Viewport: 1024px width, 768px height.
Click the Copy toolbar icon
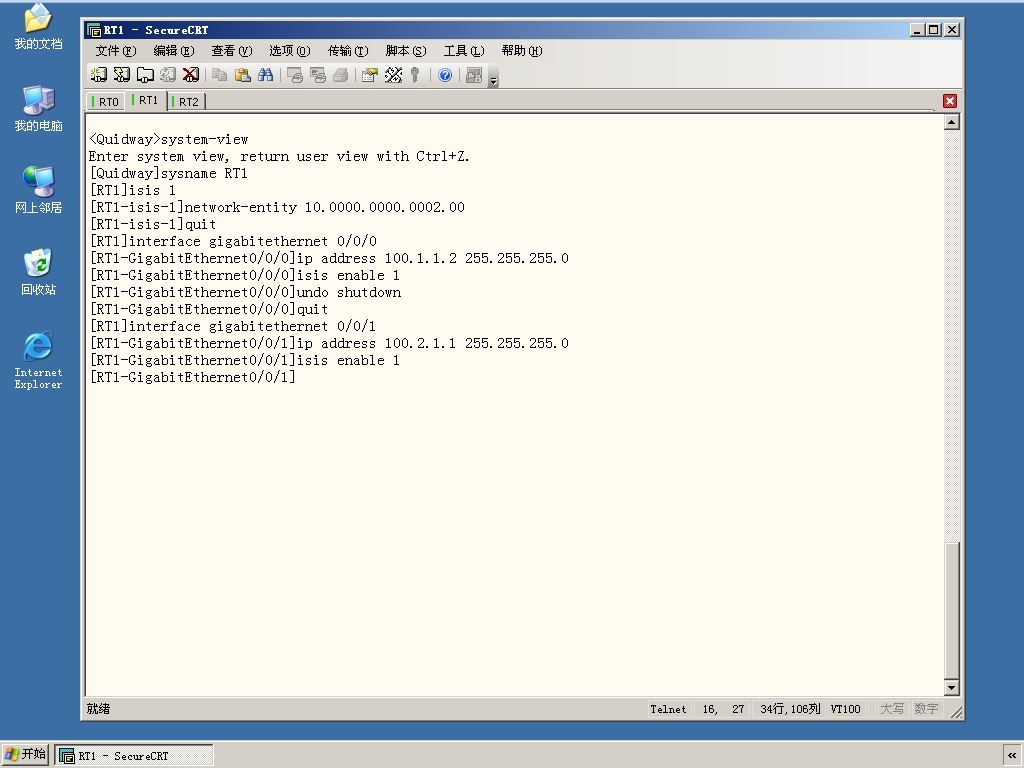coord(219,75)
